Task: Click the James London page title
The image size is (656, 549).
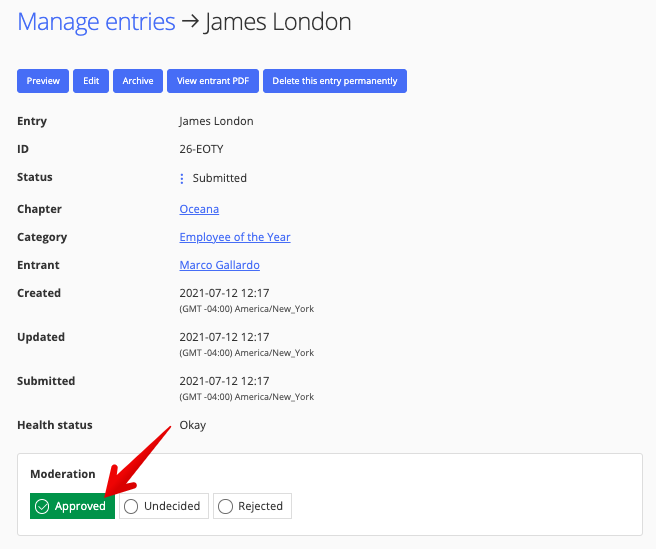Action: (278, 22)
